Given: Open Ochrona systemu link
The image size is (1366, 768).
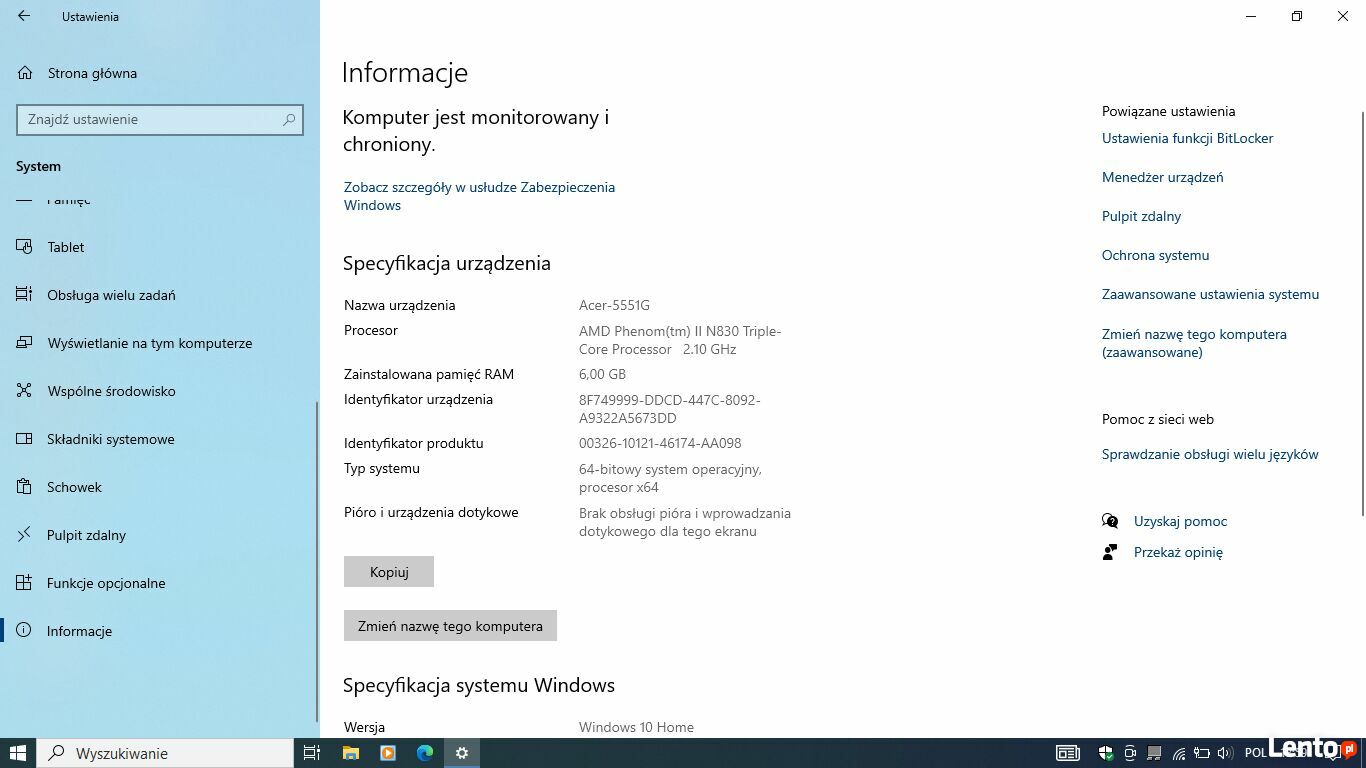Looking at the screenshot, I should click(1155, 255).
